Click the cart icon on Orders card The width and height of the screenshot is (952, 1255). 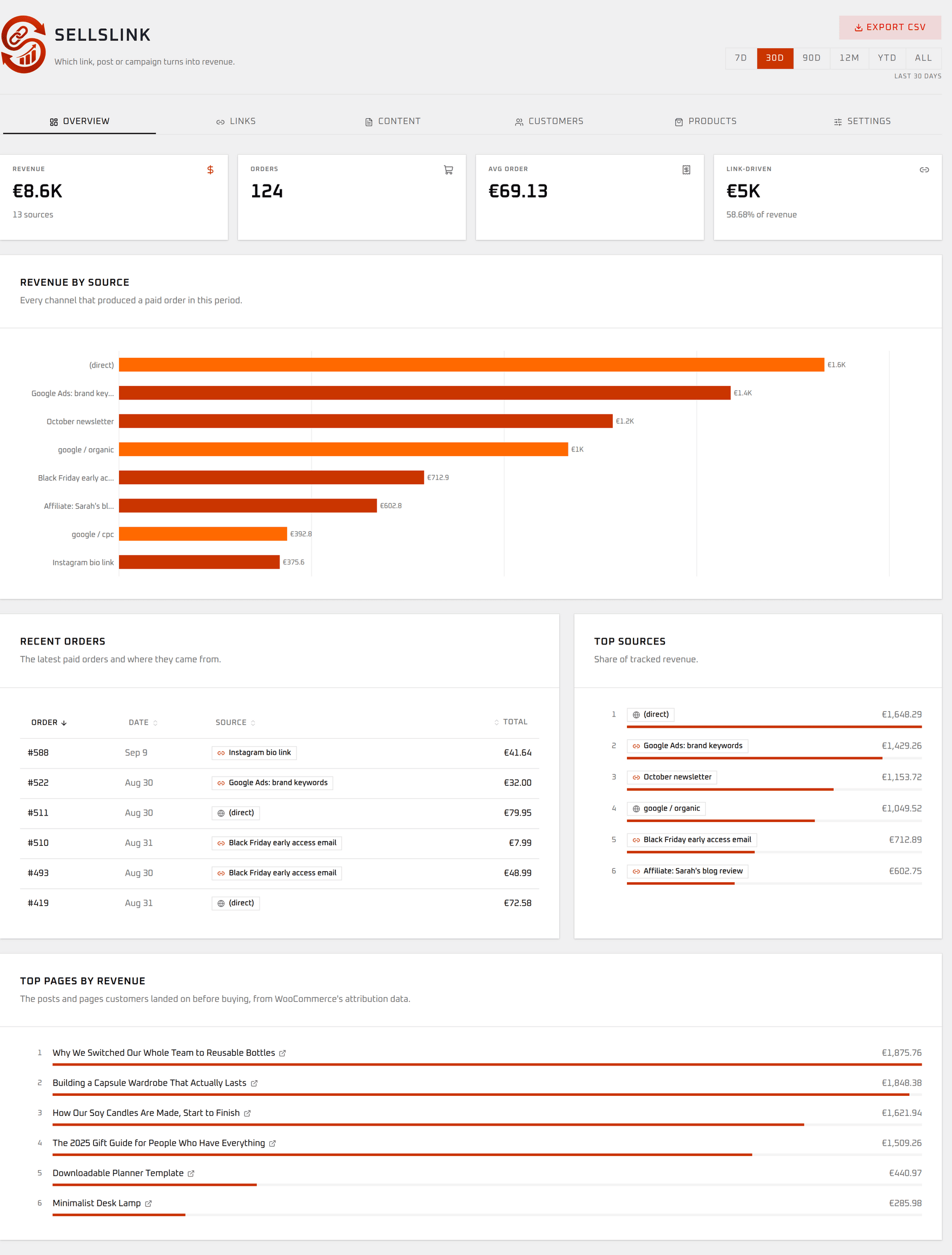[x=448, y=169]
